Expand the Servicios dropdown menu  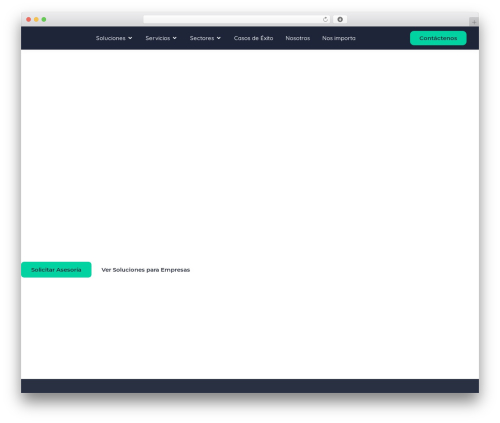pos(161,38)
